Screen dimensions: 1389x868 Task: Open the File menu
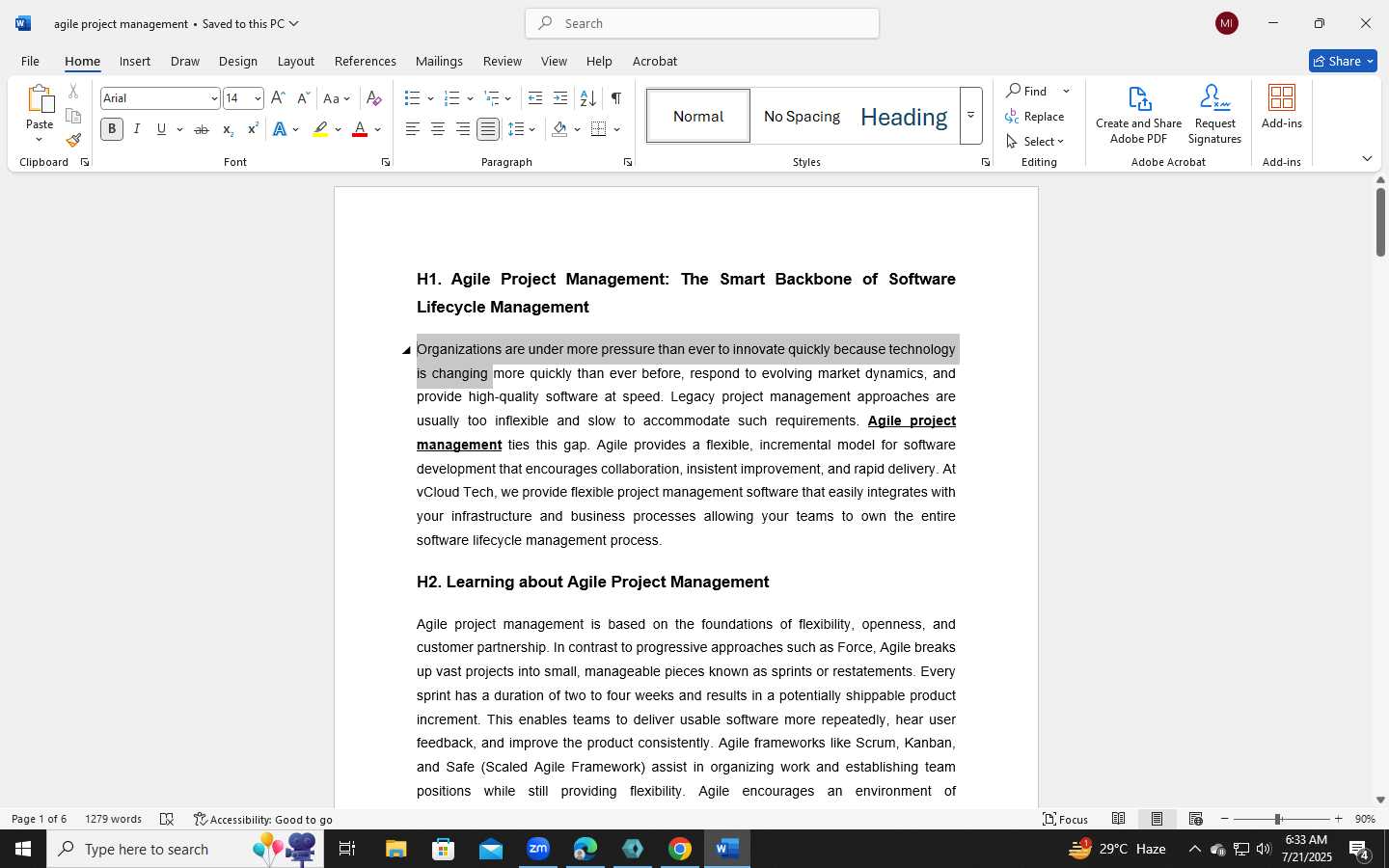coord(30,61)
